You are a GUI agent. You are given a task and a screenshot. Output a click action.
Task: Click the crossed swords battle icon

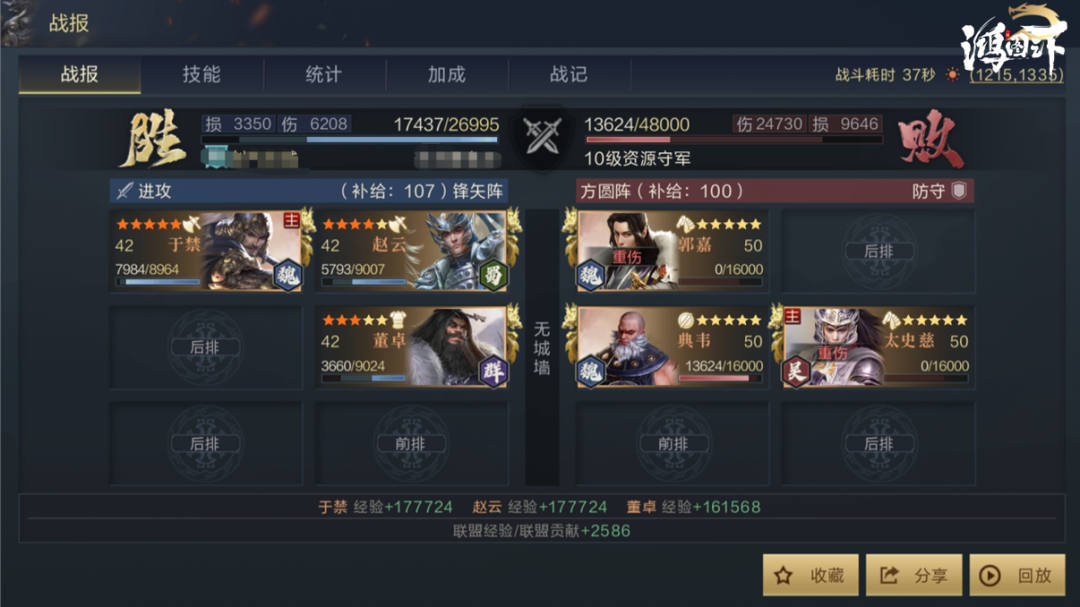542,136
